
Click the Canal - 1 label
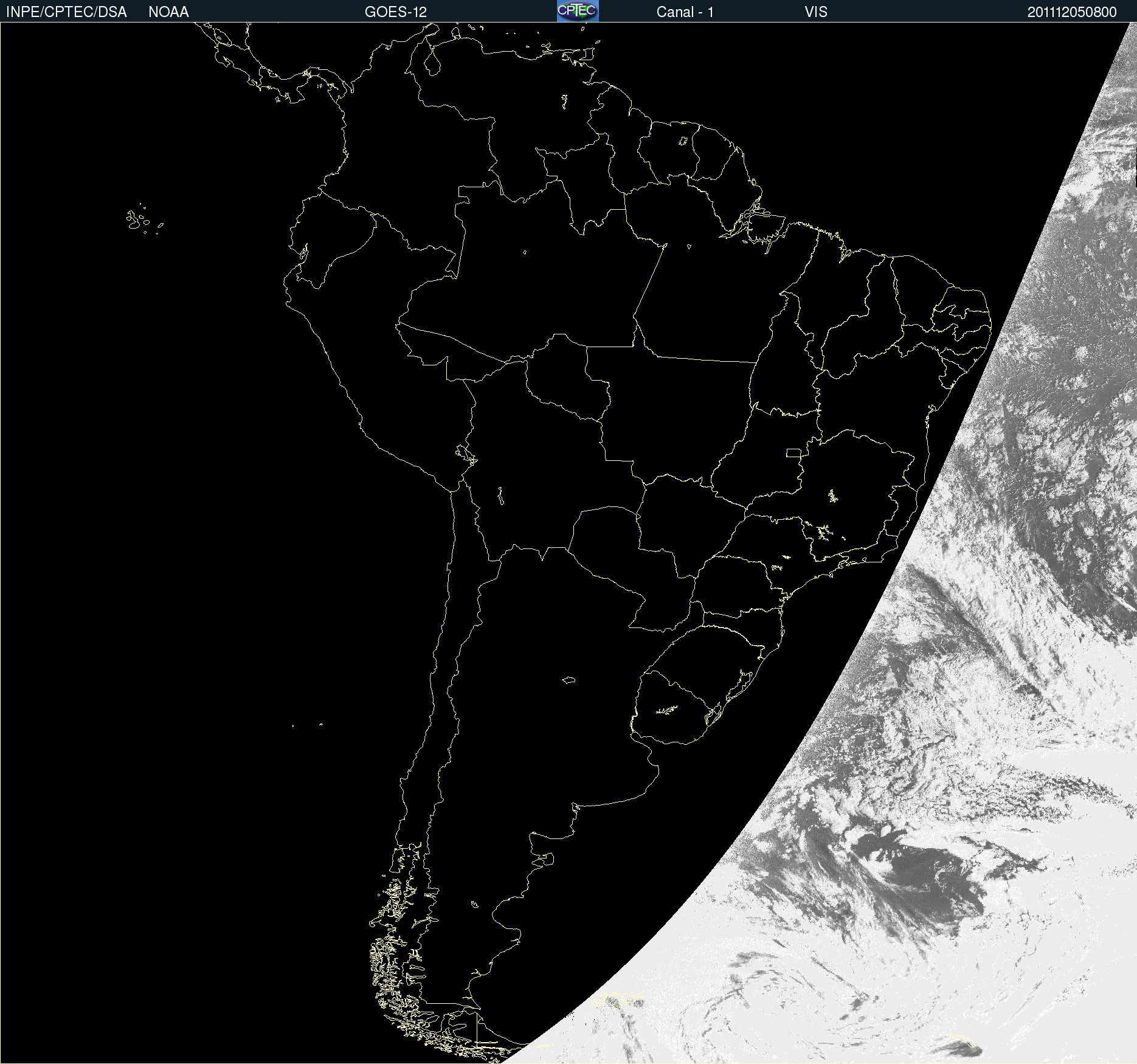685,12
